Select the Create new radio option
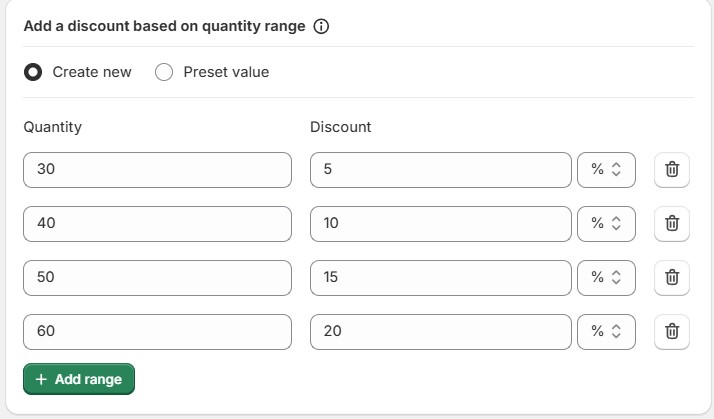 click(x=34, y=72)
